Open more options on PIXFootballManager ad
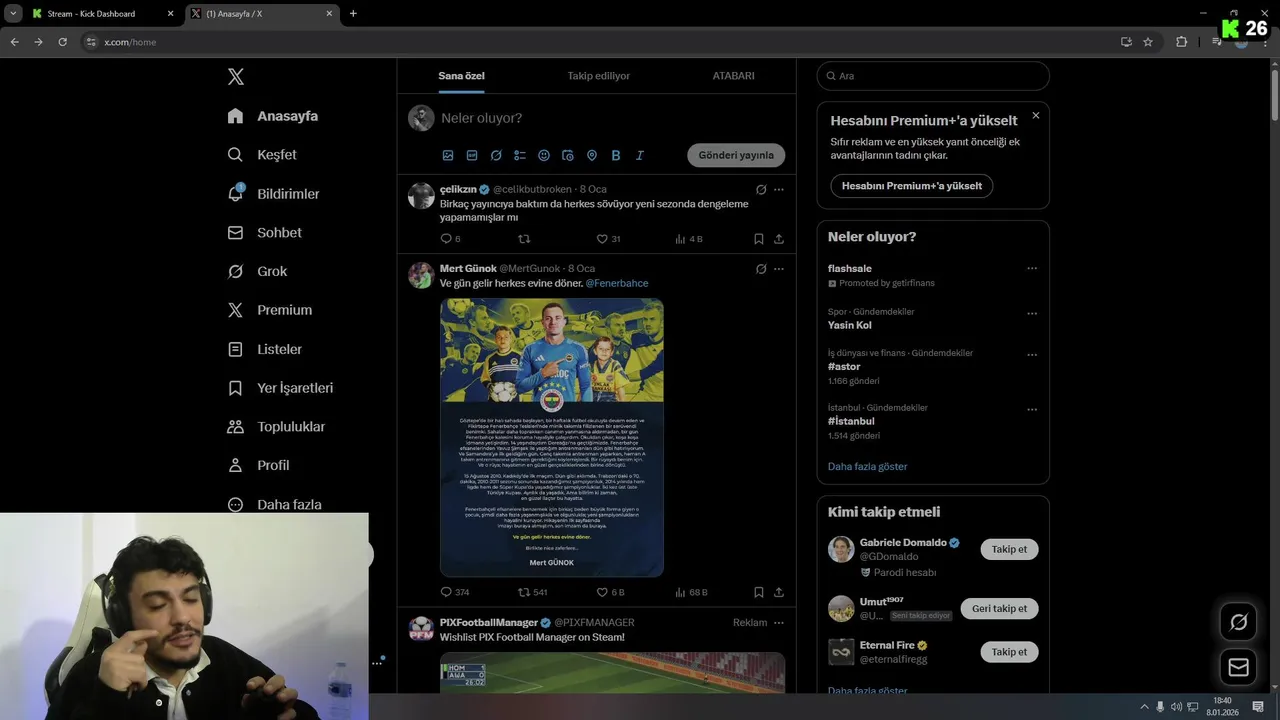This screenshot has width=1280, height=720. tap(779, 622)
